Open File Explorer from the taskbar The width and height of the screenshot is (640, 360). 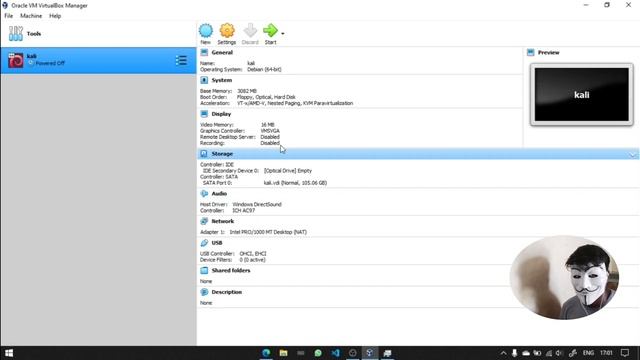(x=283, y=353)
